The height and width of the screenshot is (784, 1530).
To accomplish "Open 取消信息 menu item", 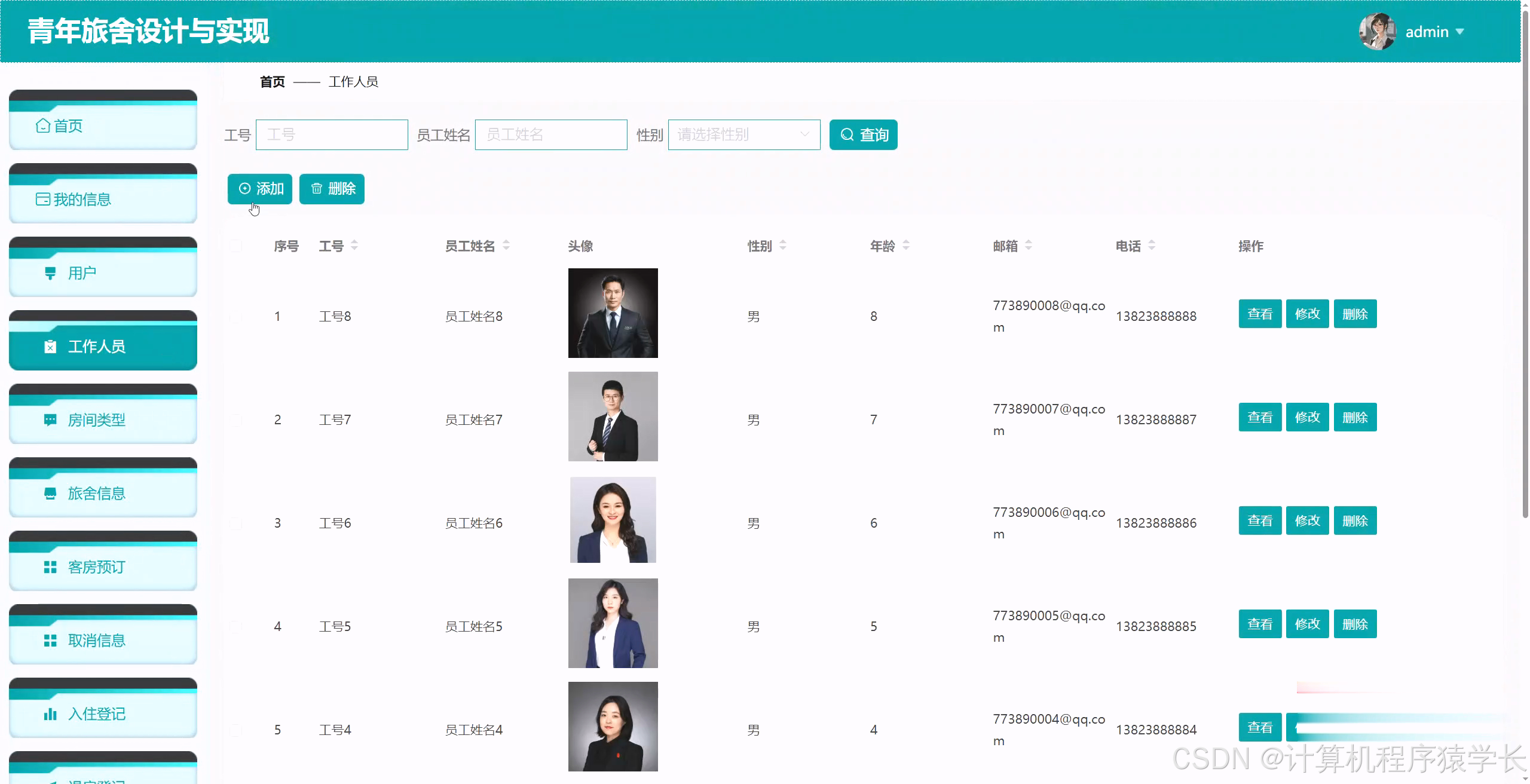I will coord(96,641).
